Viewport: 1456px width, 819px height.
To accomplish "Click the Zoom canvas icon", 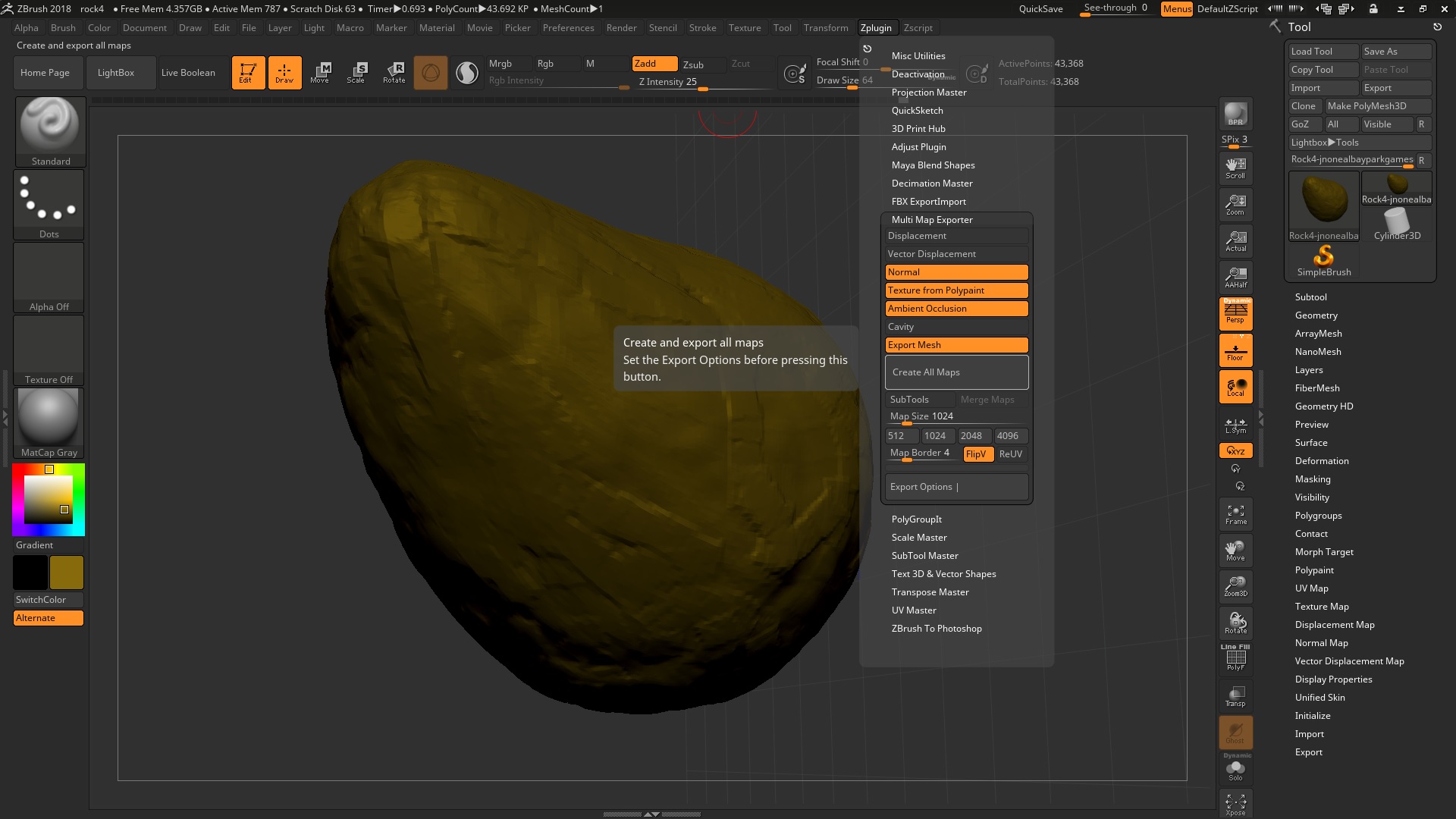I will click(1235, 205).
